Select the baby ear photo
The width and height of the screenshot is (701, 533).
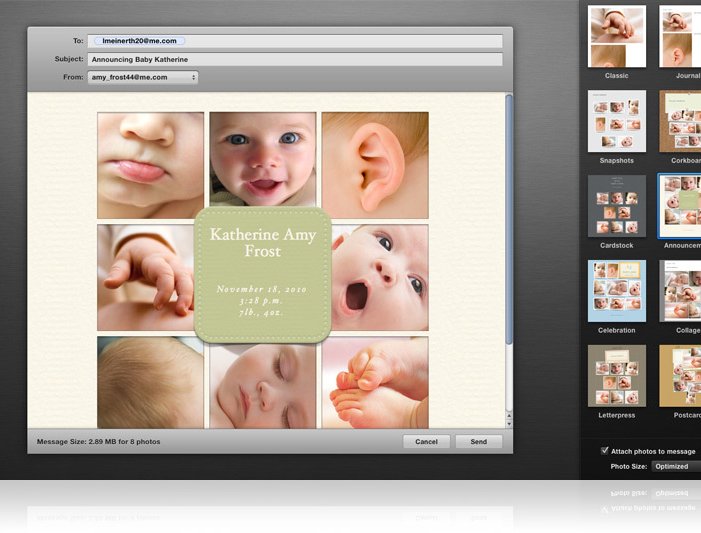pyautogui.click(x=375, y=165)
